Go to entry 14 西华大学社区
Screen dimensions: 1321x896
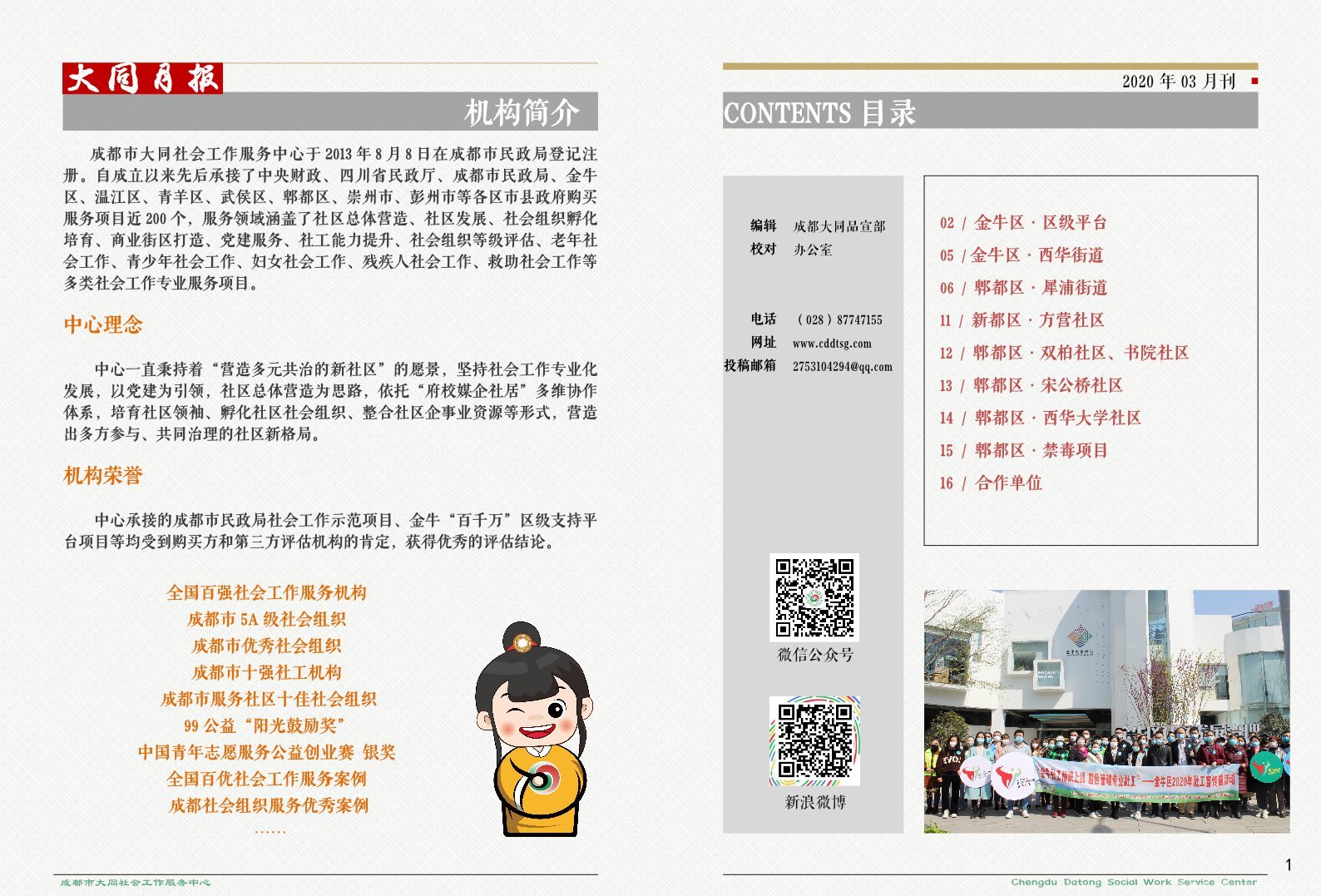1040,418
